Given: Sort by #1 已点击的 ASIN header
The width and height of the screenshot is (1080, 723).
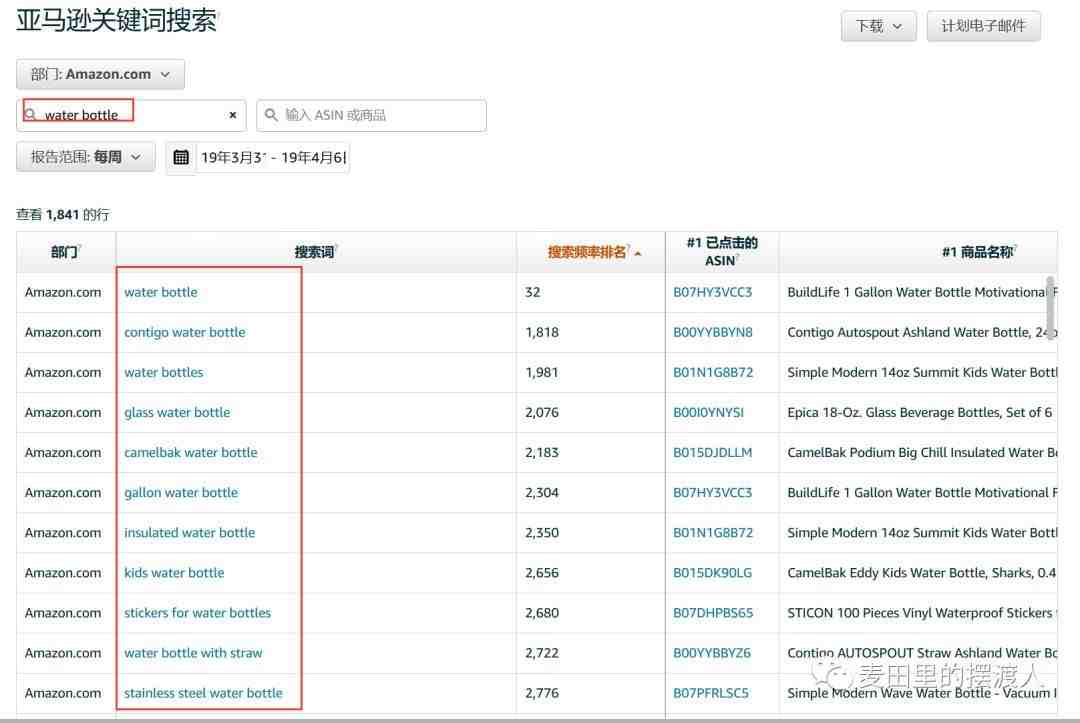Looking at the screenshot, I should coord(722,251).
